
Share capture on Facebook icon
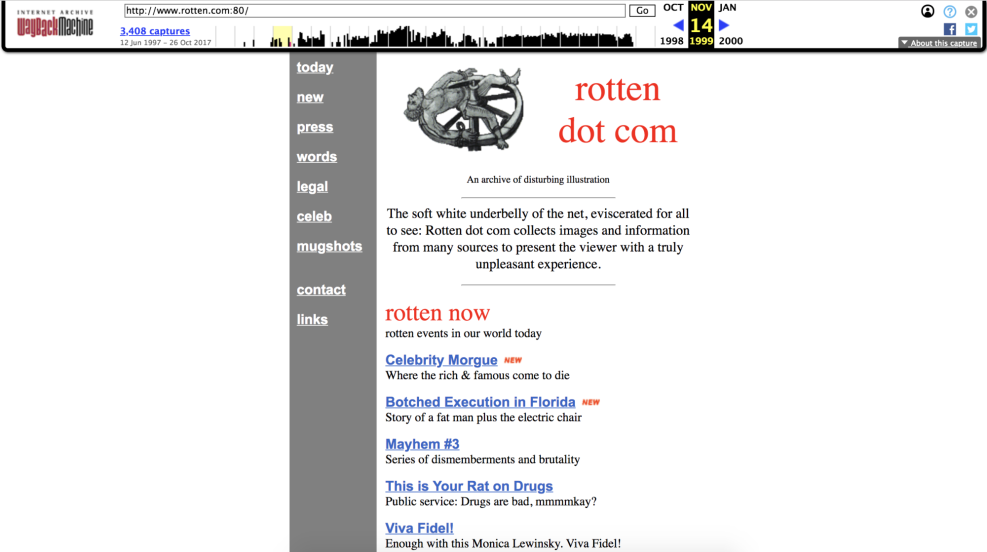point(950,29)
